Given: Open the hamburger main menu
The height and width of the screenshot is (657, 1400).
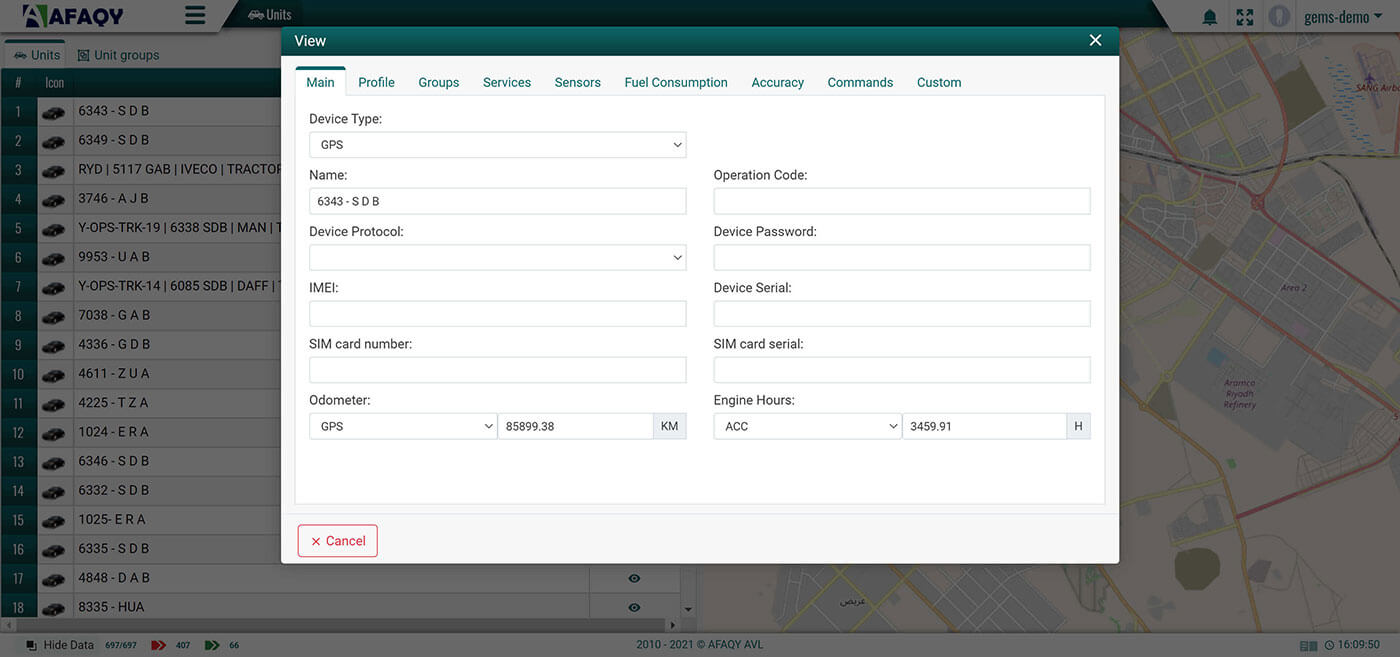Looking at the screenshot, I should 195,15.
